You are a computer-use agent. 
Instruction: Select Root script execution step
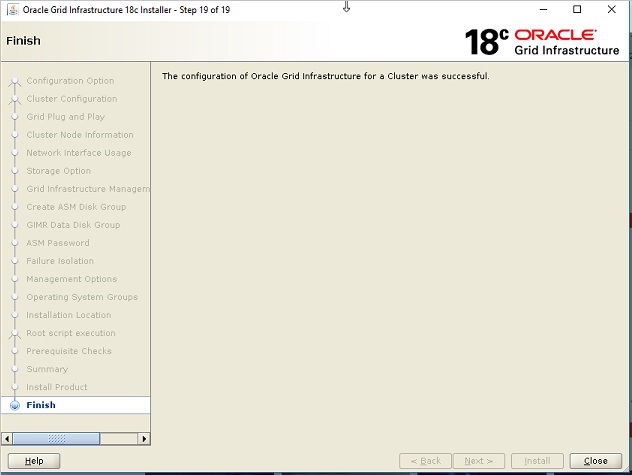pos(71,333)
